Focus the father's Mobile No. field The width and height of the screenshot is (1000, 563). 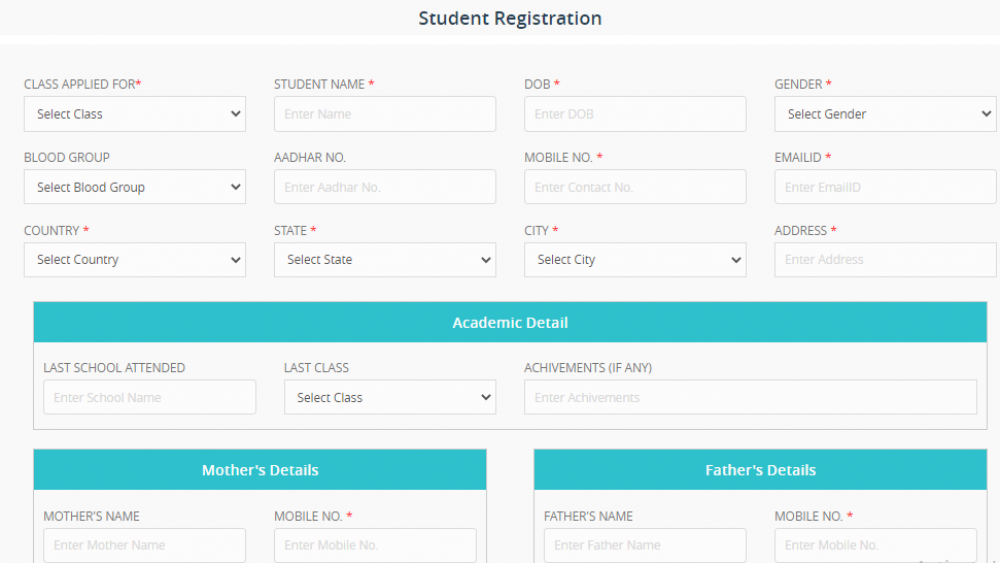[x=874, y=545]
